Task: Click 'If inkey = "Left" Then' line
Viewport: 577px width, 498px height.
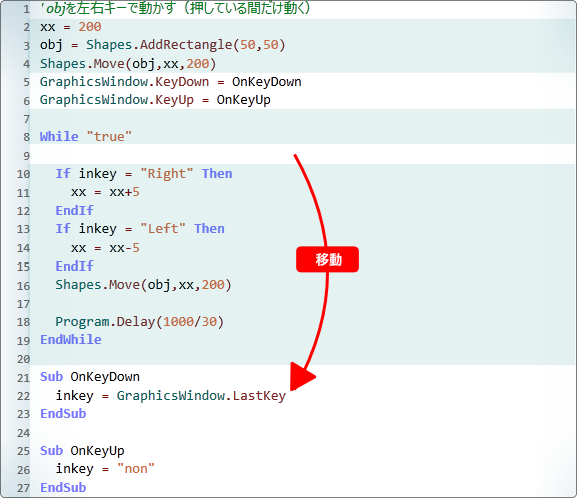Action: pos(140,229)
